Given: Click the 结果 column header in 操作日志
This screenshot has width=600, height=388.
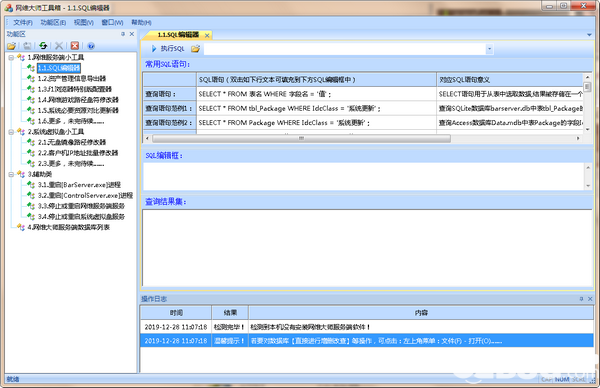Looking at the screenshot, I should pyautogui.click(x=230, y=313).
